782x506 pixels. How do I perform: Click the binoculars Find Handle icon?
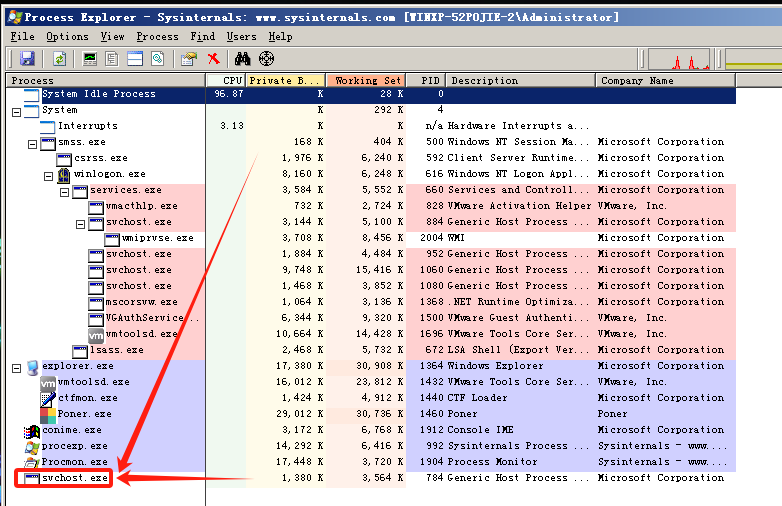[x=242, y=59]
